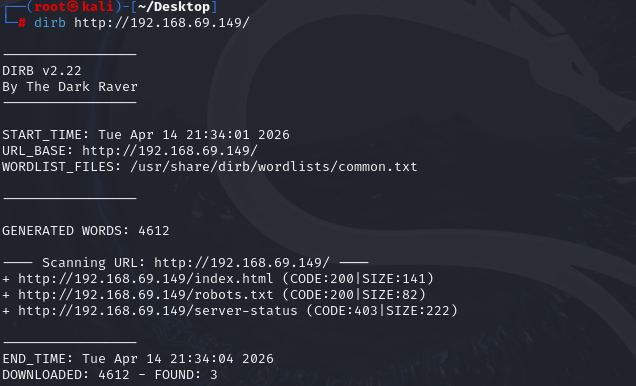This screenshot has height=386, width=636.
Task: Click the dirb command word
Action: 50,23
